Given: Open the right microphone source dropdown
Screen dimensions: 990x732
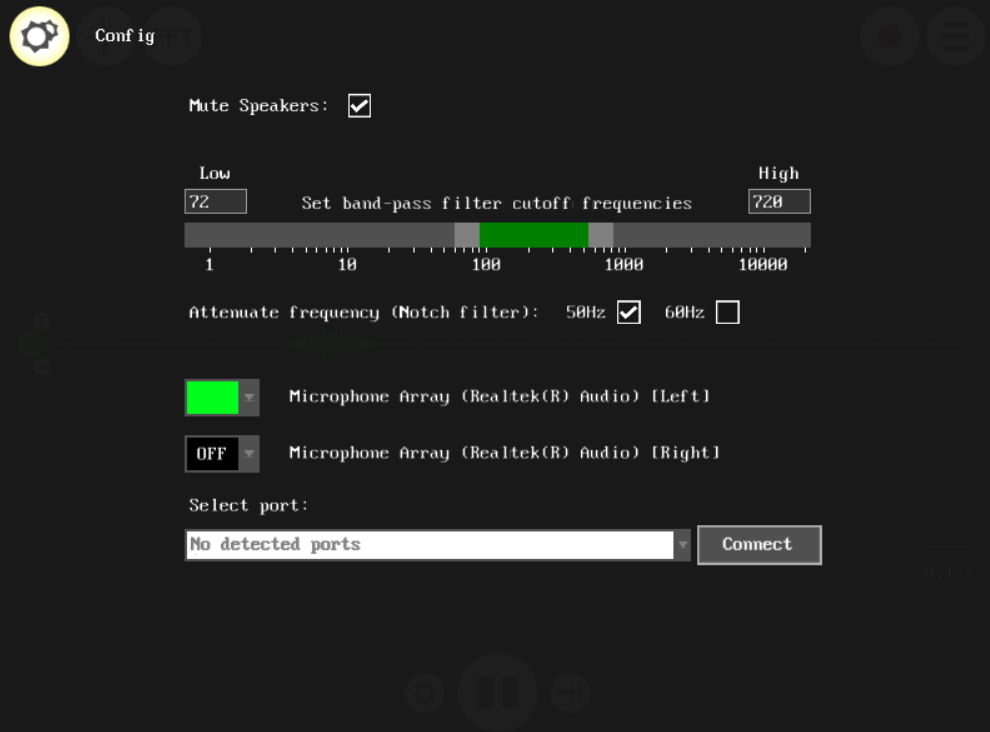Looking at the screenshot, I should tap(247, 453).
